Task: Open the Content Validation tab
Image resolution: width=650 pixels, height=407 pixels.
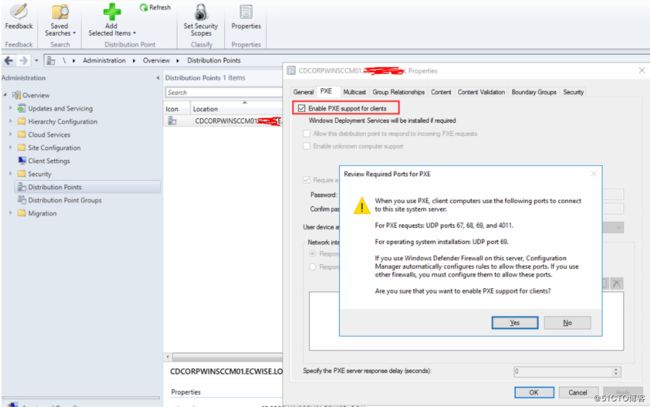Action: click(x=481, y=92)
